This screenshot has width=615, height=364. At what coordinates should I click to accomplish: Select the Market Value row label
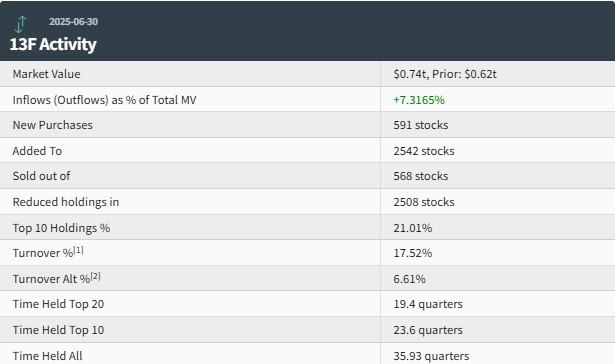[x=46, y=74]
